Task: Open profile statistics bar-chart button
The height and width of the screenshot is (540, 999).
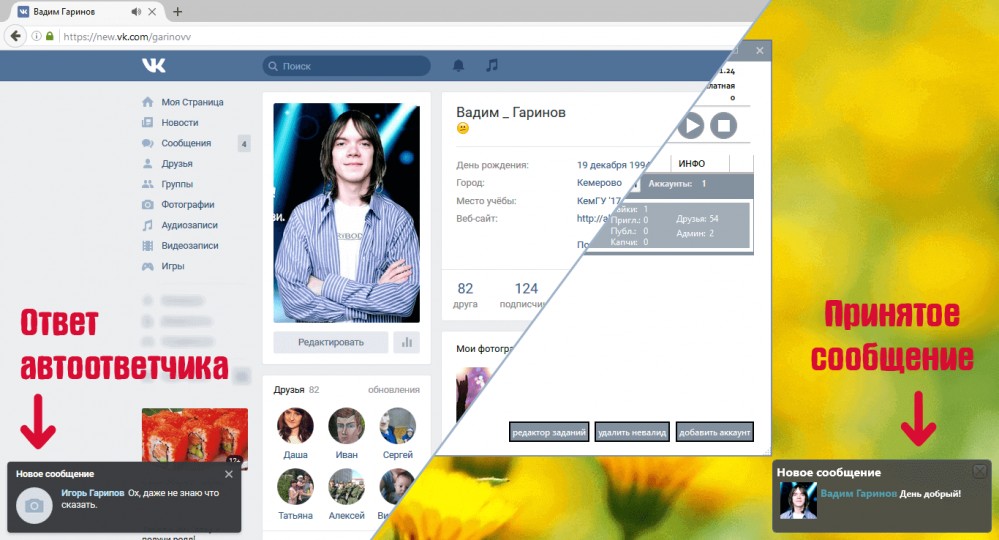Action: [x=406, y=343]
